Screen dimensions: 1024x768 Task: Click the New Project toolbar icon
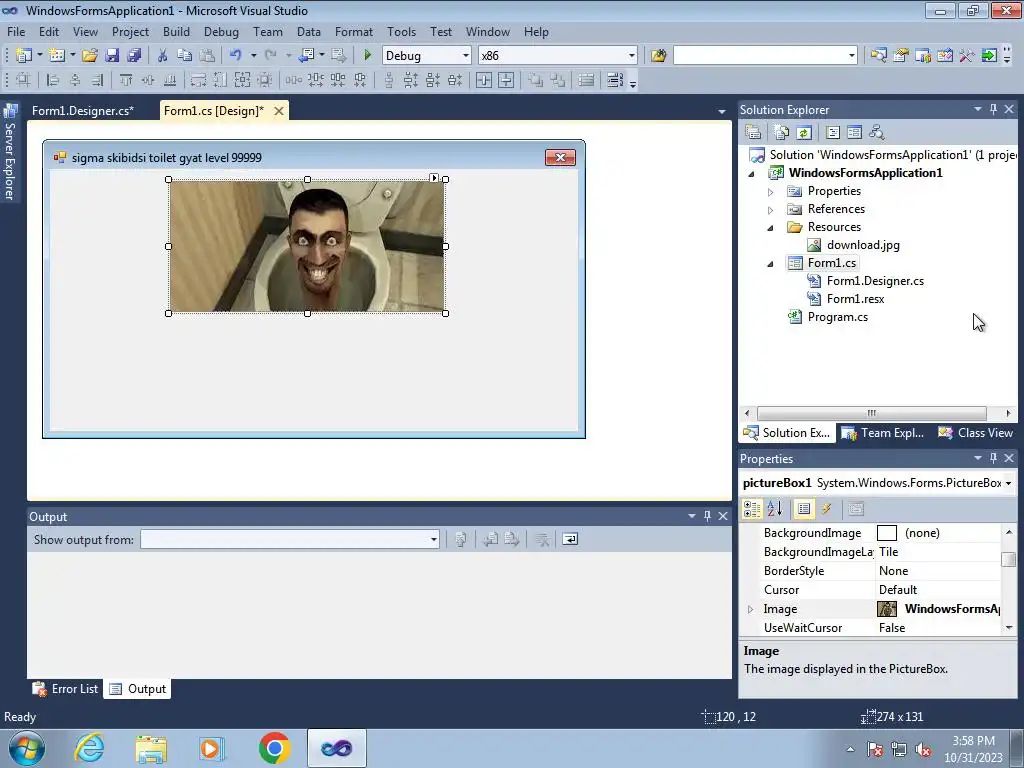[24, 56]
